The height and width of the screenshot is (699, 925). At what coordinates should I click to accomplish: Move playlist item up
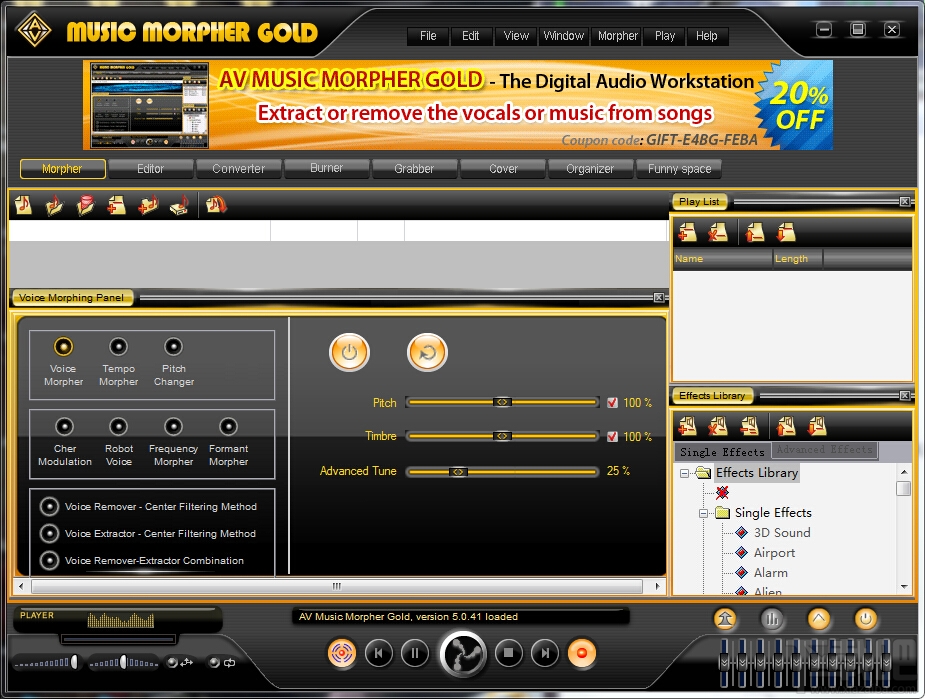coord(755,232)
